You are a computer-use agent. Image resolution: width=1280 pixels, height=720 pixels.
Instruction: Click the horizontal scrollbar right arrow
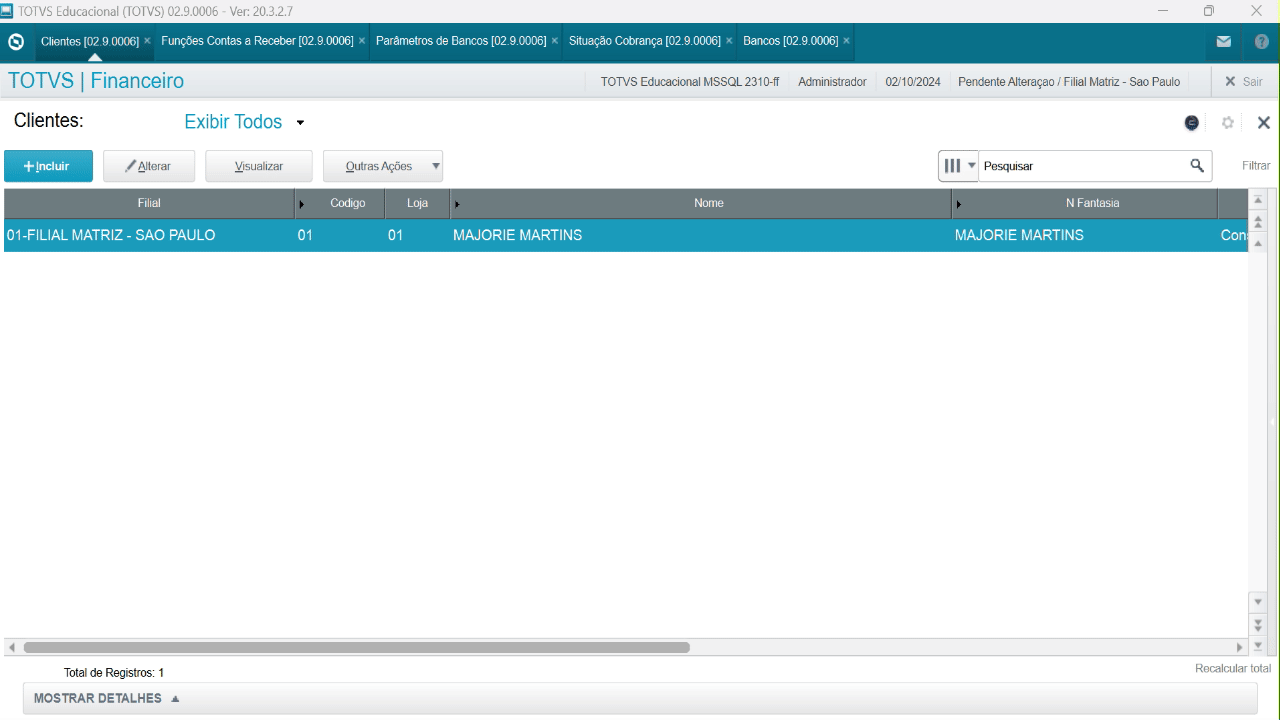point(1240,647)
